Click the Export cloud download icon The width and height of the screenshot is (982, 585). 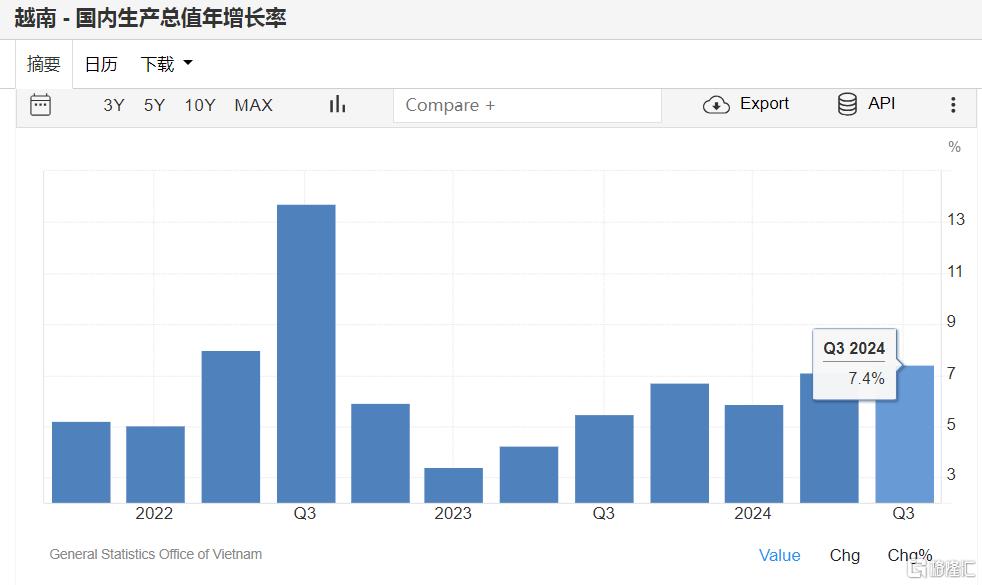(716, 105)
